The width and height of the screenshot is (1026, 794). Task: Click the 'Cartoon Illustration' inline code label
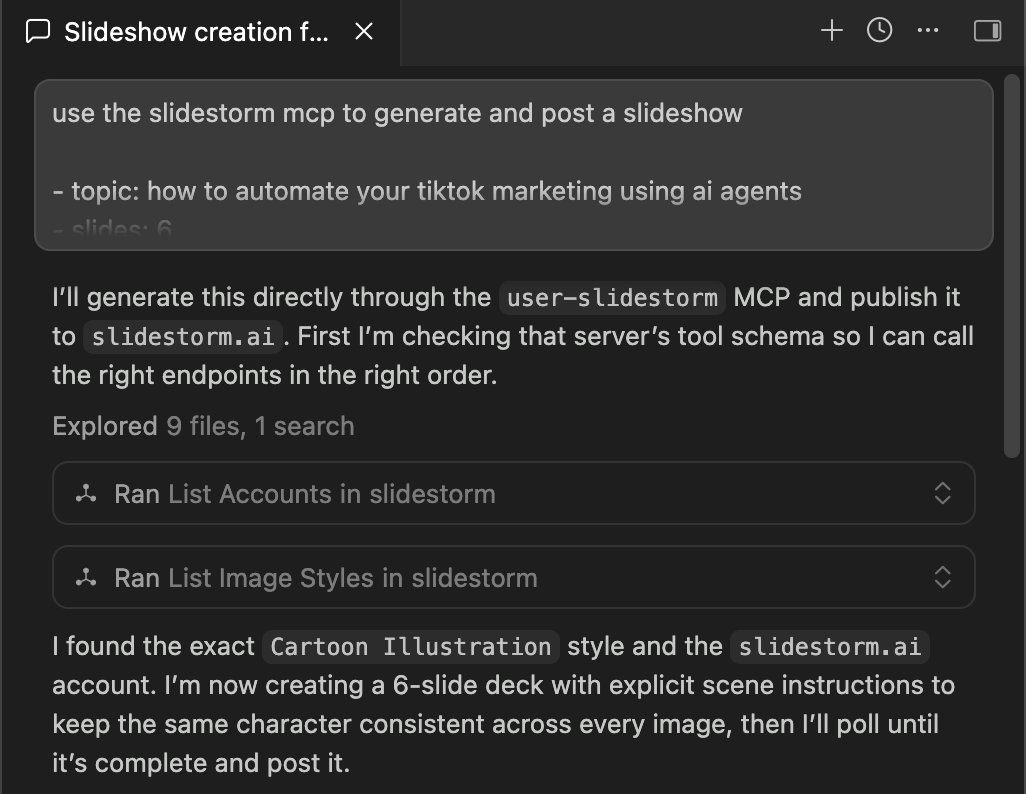[411, 647]
